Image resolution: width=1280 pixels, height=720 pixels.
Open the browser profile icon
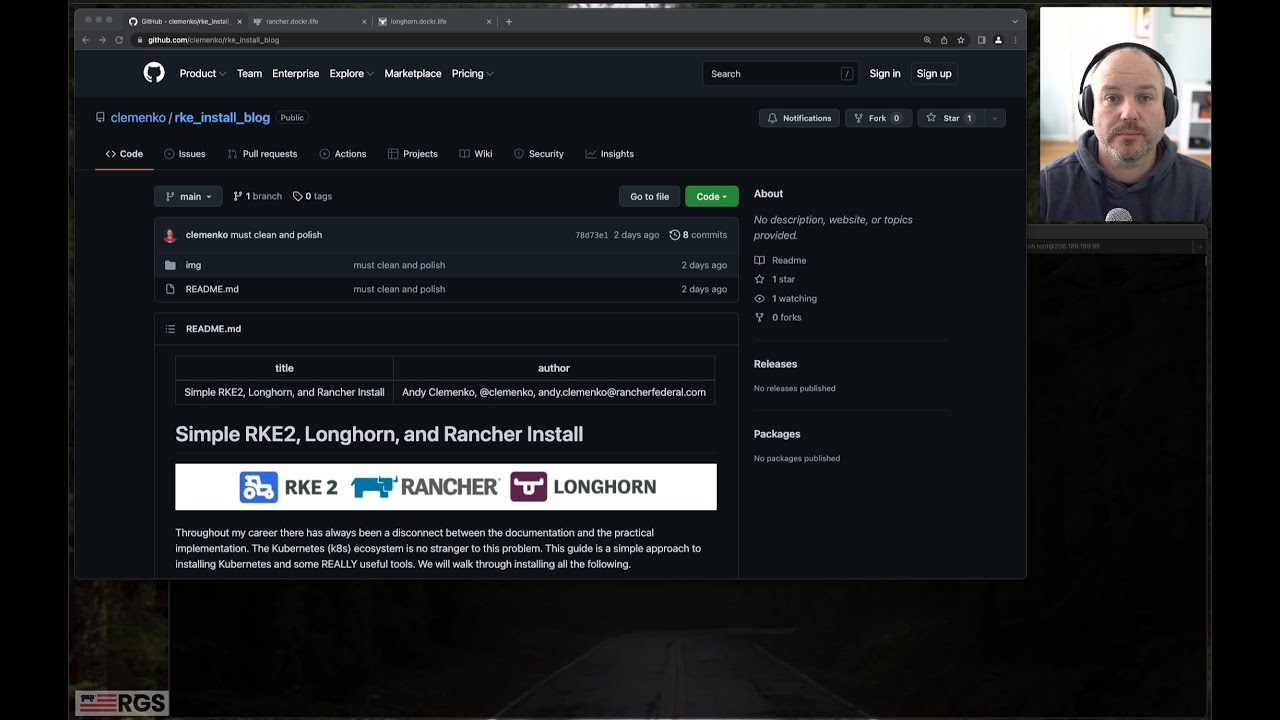click(998, 40)
